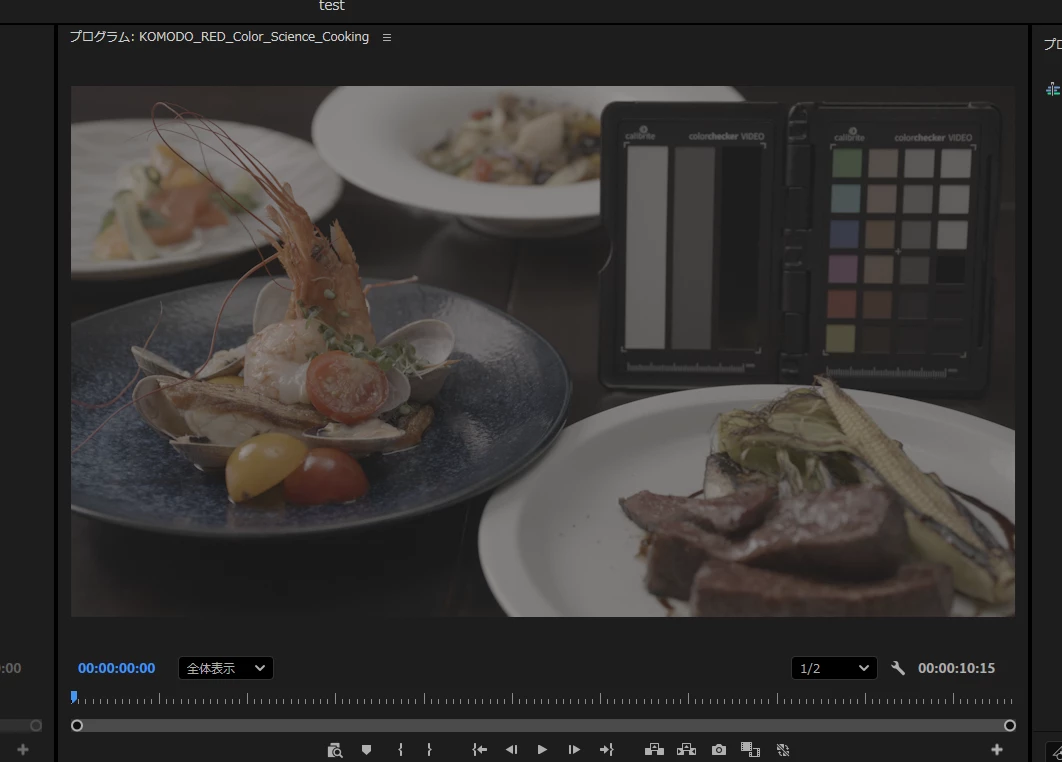
Task: Open the button editor plus icon
Action: click(996, 749)
